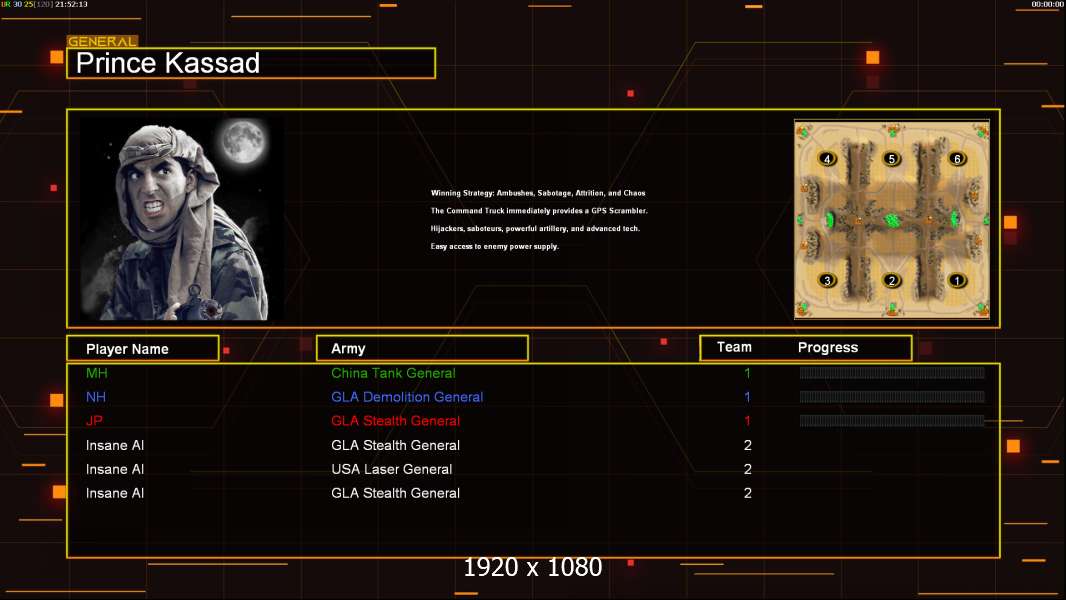Click the red GLA Stealth General text
This screenshot has height=600, width=1066.
point(395,421)
